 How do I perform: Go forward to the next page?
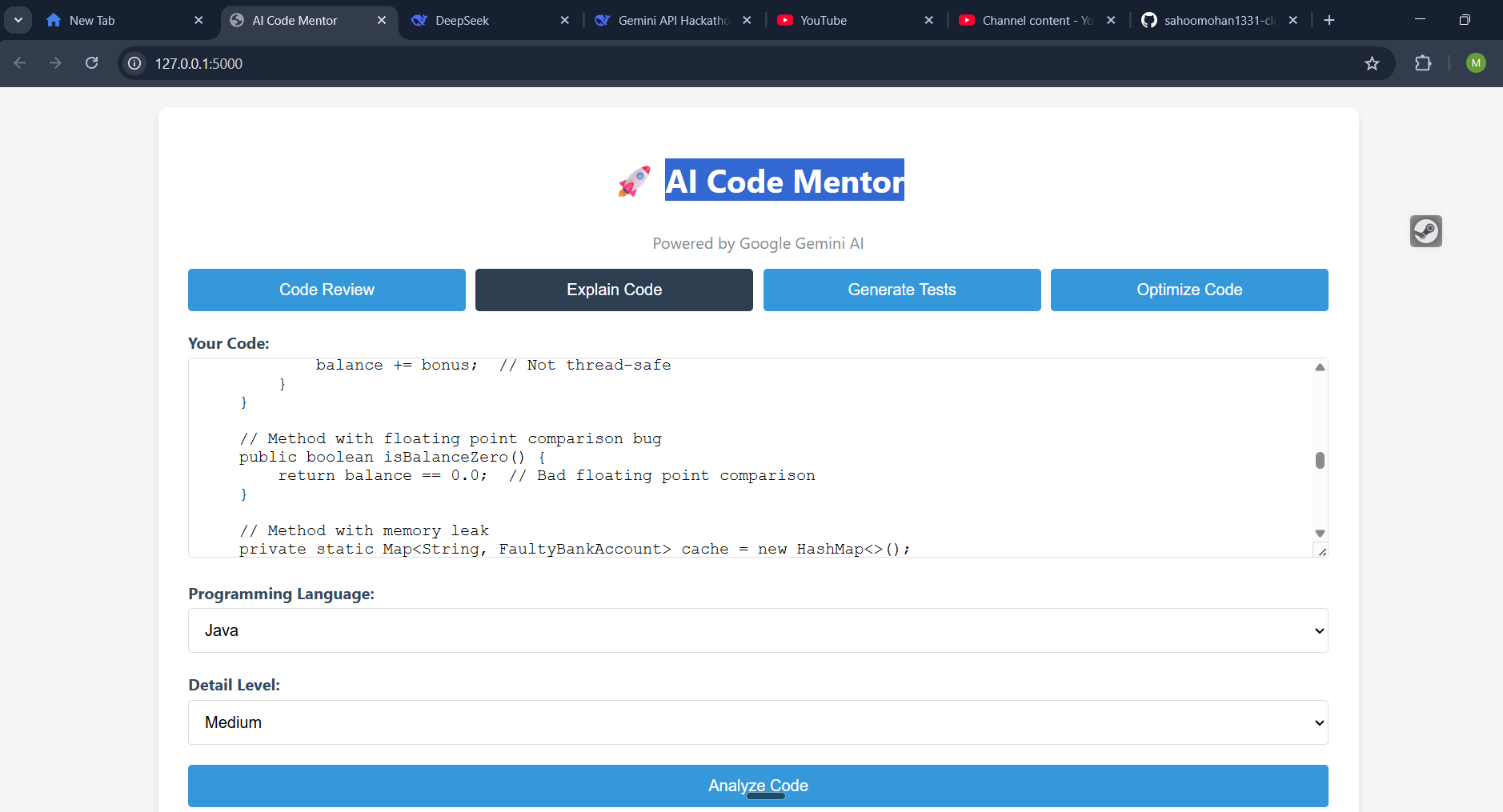click(x=55, y=63)
